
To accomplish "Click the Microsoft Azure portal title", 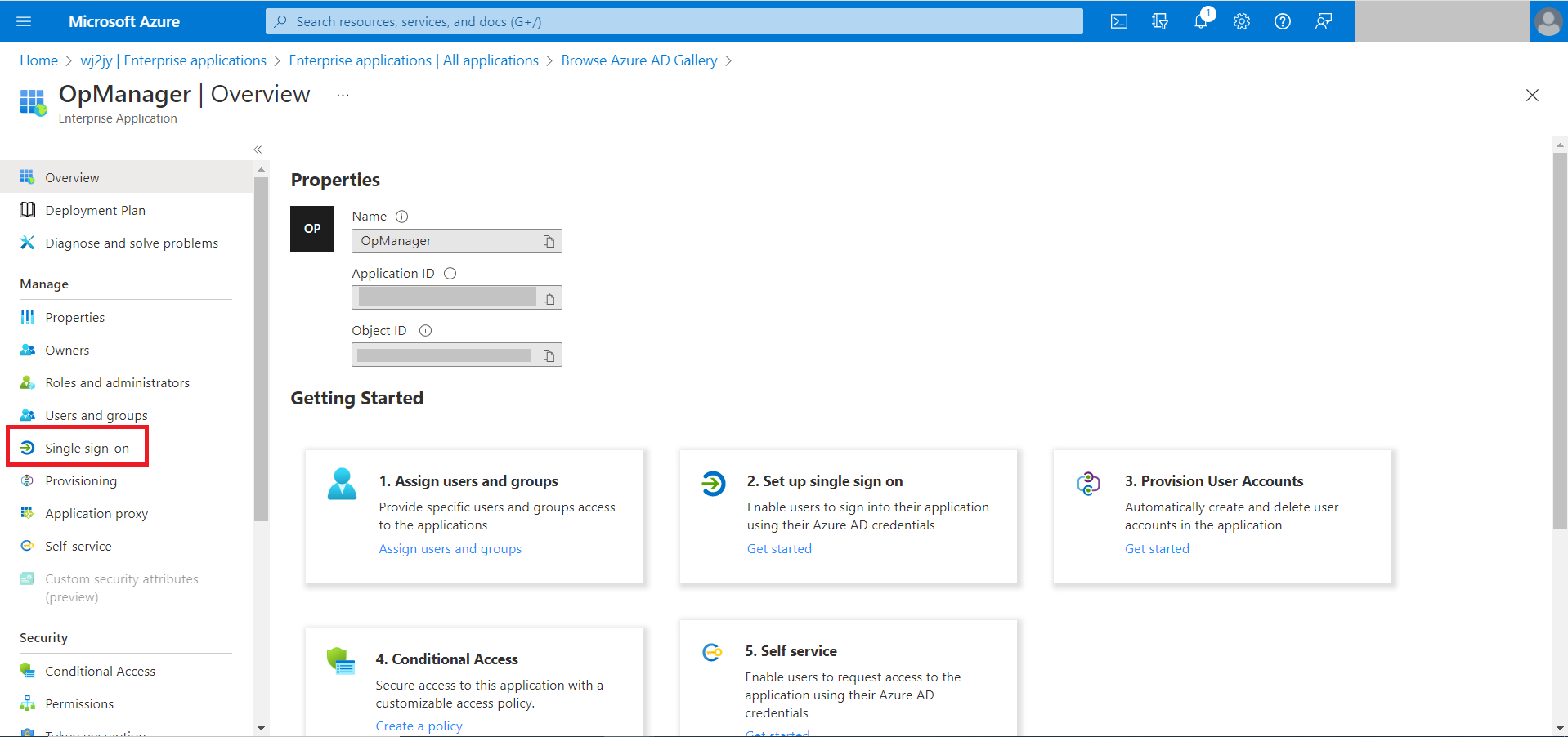I will click(x=124, y=21).
